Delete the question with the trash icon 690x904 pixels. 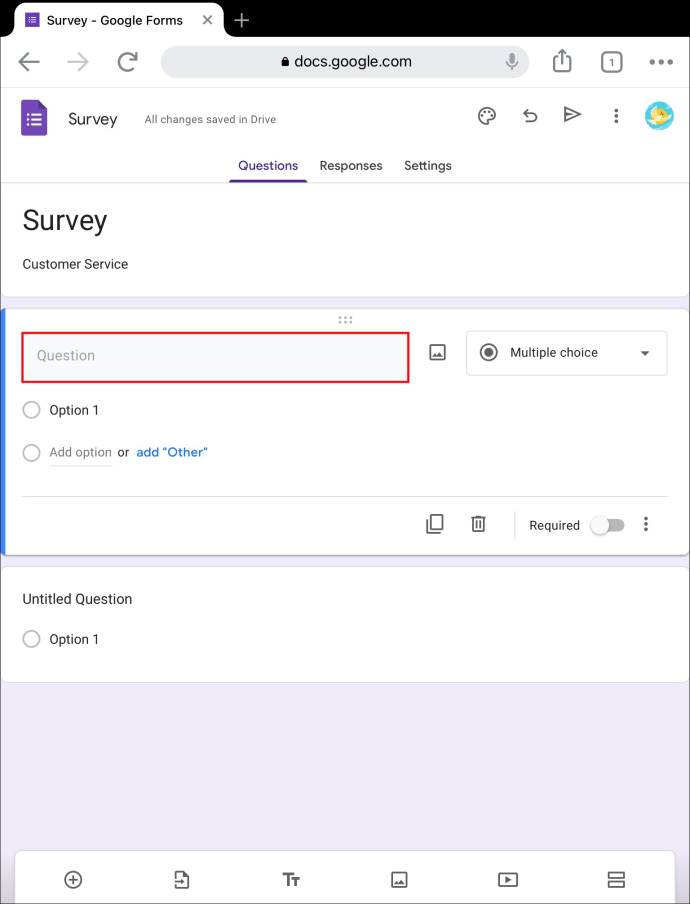pyautogui.click(x=478, y=523)
